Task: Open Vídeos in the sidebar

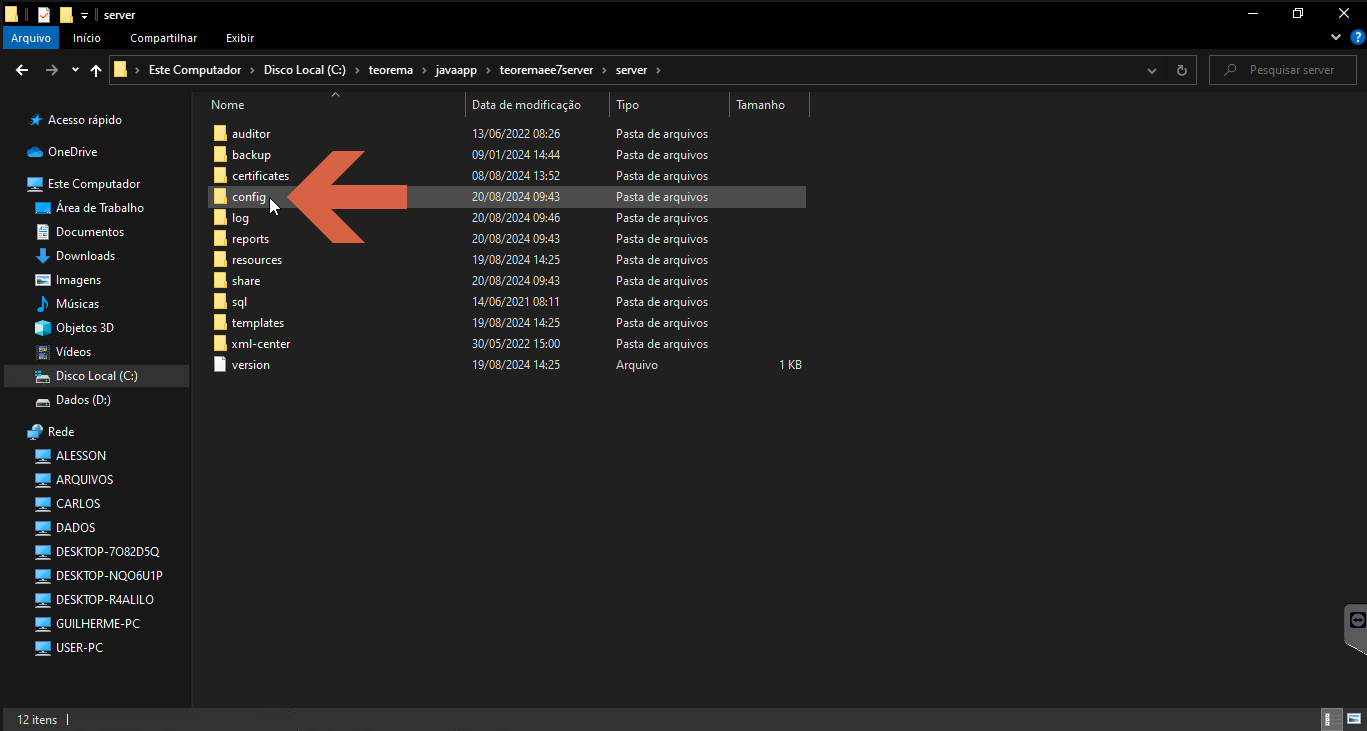Action: click(x=73, y=352)
